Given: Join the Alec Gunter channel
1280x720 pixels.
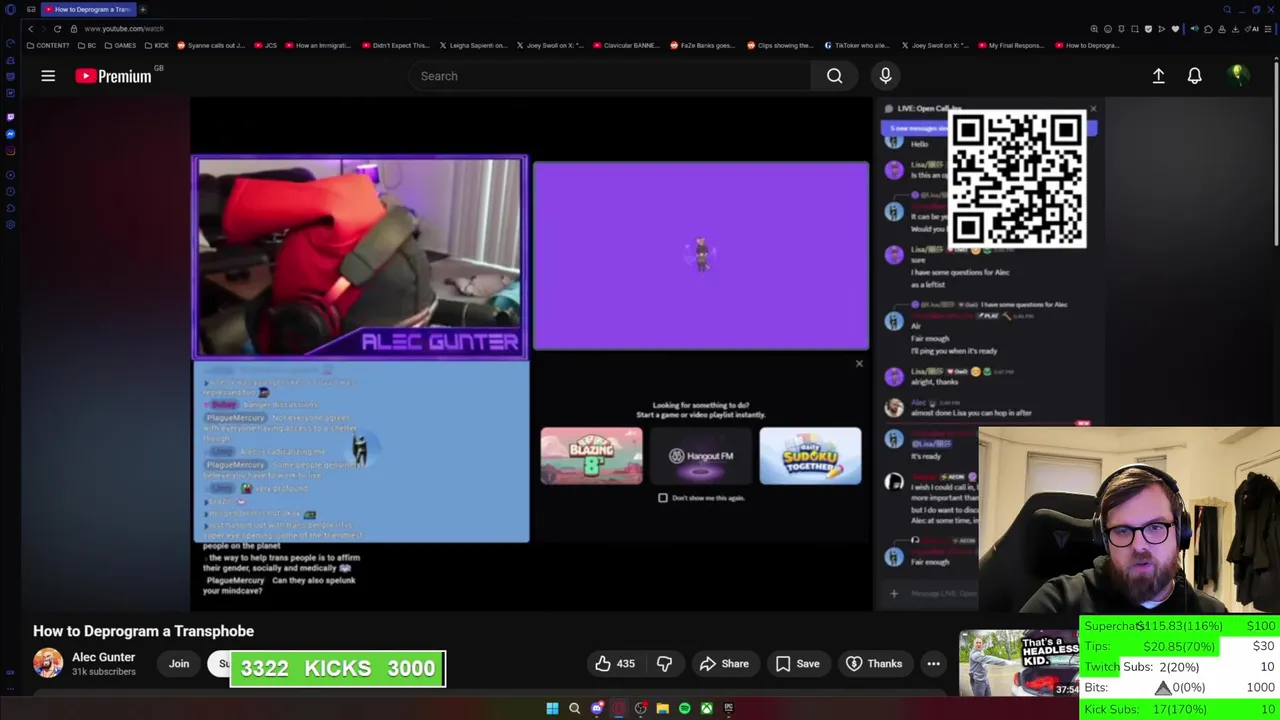Looking at the screenshot, I should (179, 664).
